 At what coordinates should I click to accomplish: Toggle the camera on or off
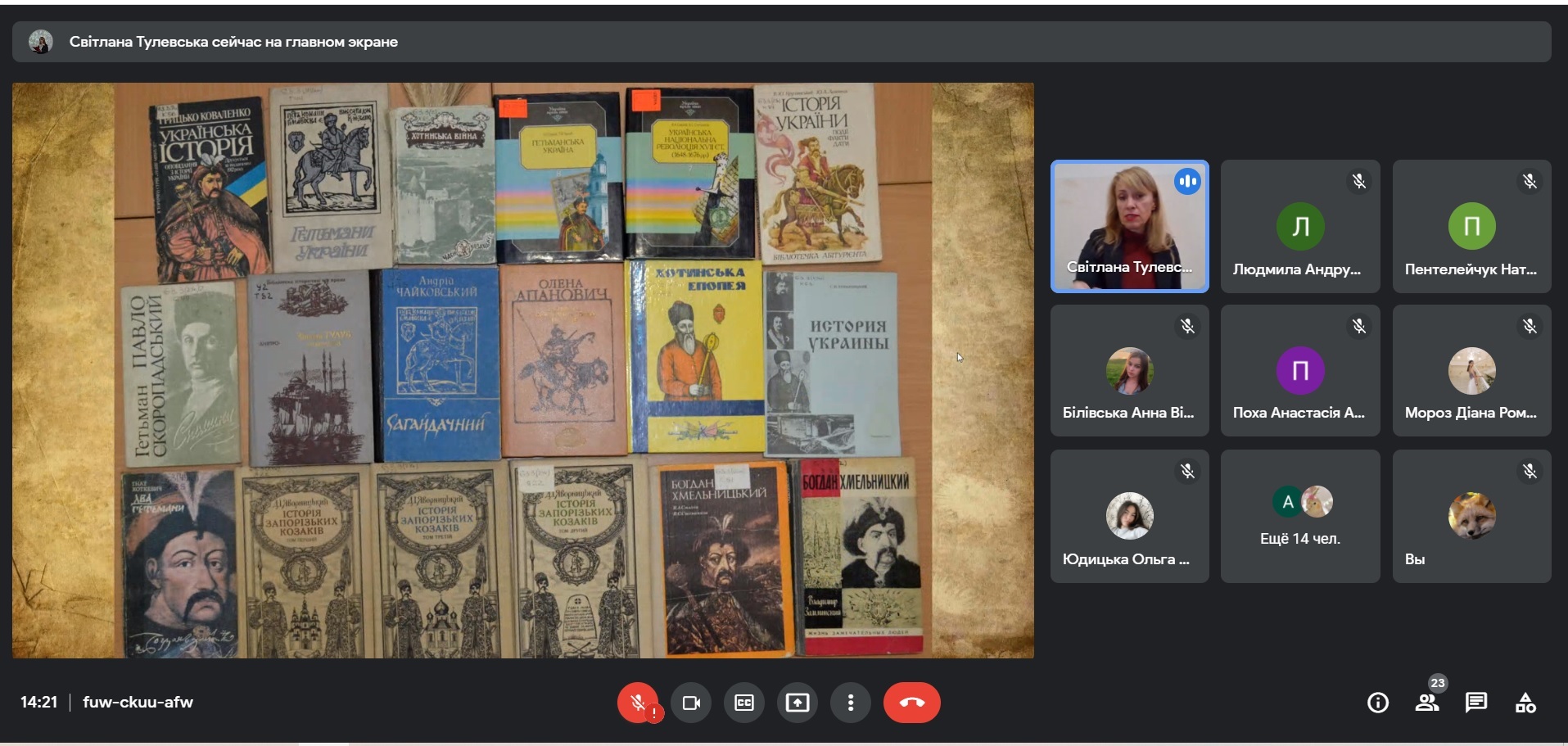click(x=691, y=703)
